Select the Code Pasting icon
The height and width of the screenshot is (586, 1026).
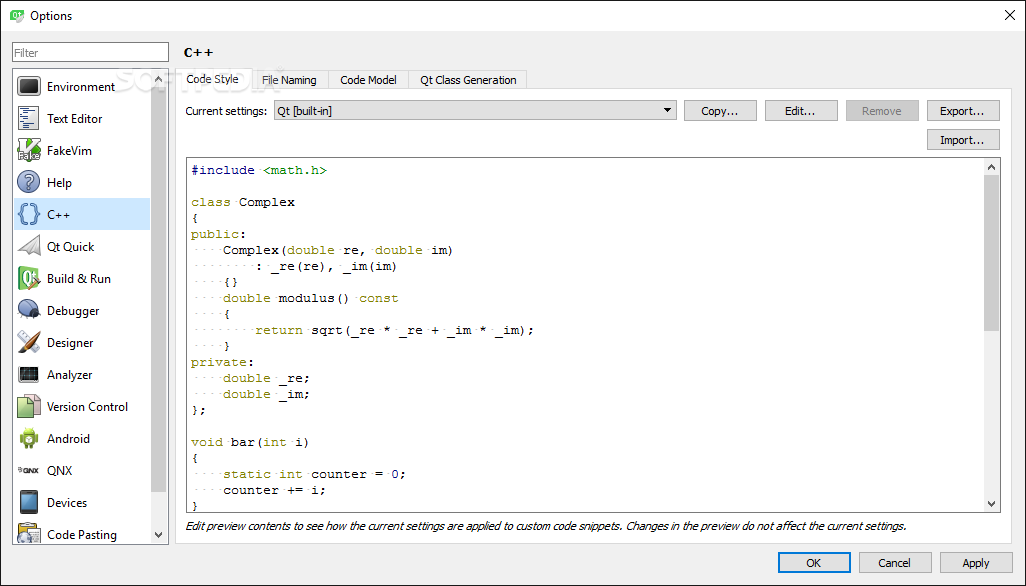[x=29, y=533]
